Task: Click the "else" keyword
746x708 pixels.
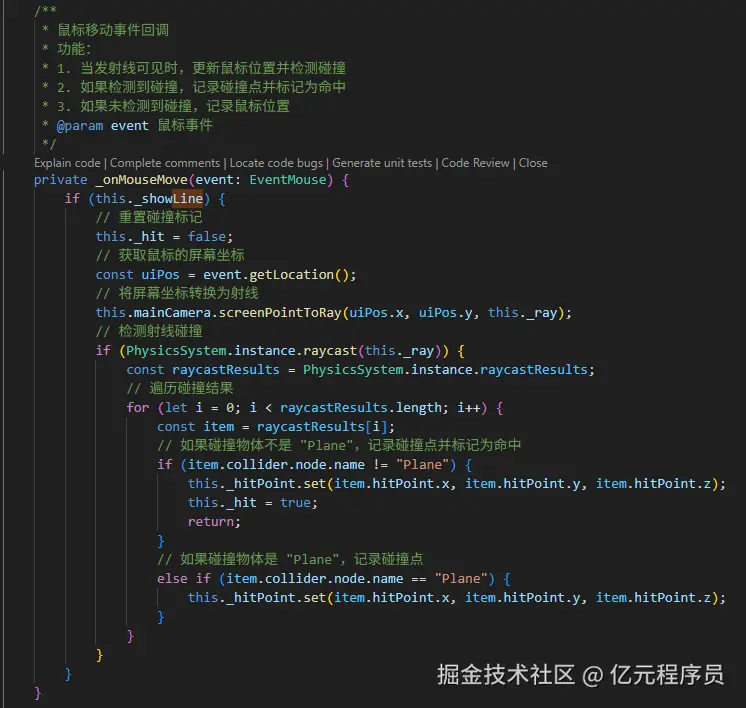Action: point(172,578)
